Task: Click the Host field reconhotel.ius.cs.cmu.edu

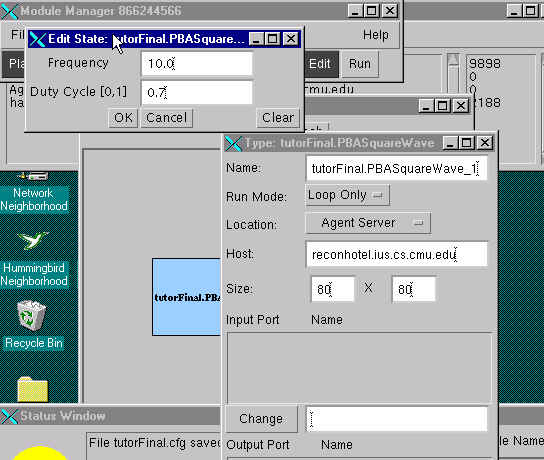Action: pos(397,254)
